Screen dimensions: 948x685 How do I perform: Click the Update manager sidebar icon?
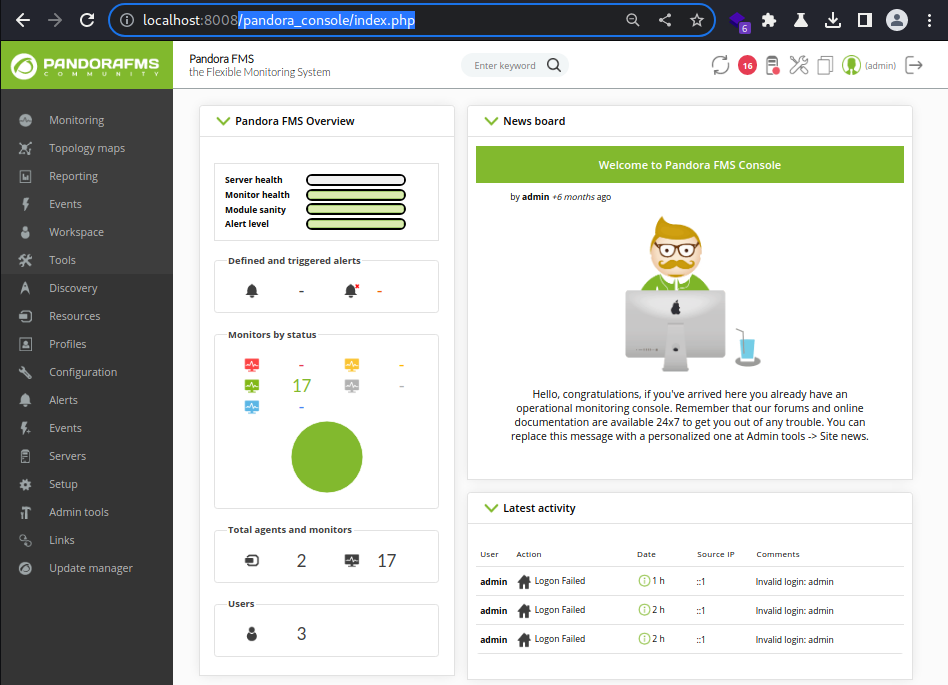click(x=25, y=568)
